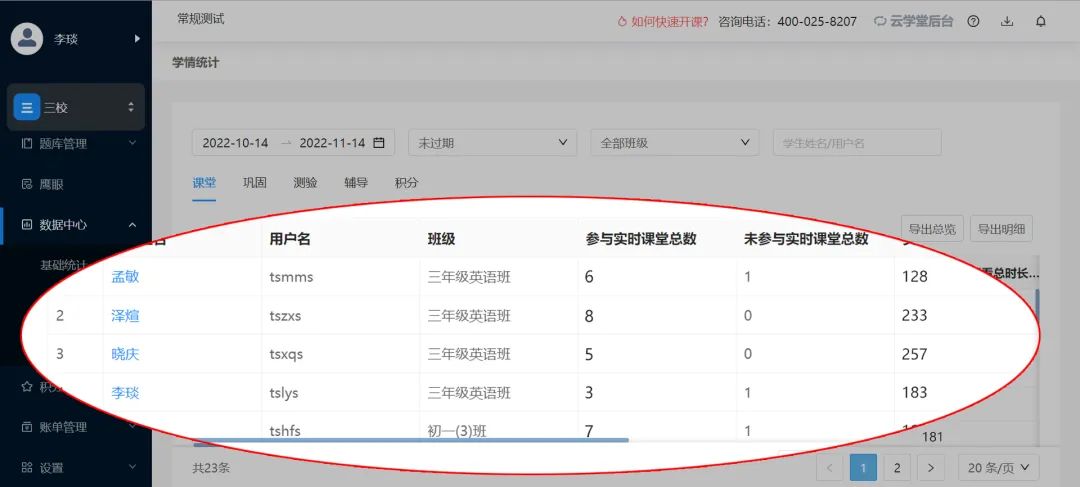Click the username cell tshfs
1080x487 pixels.
click(x=284, y=431)
